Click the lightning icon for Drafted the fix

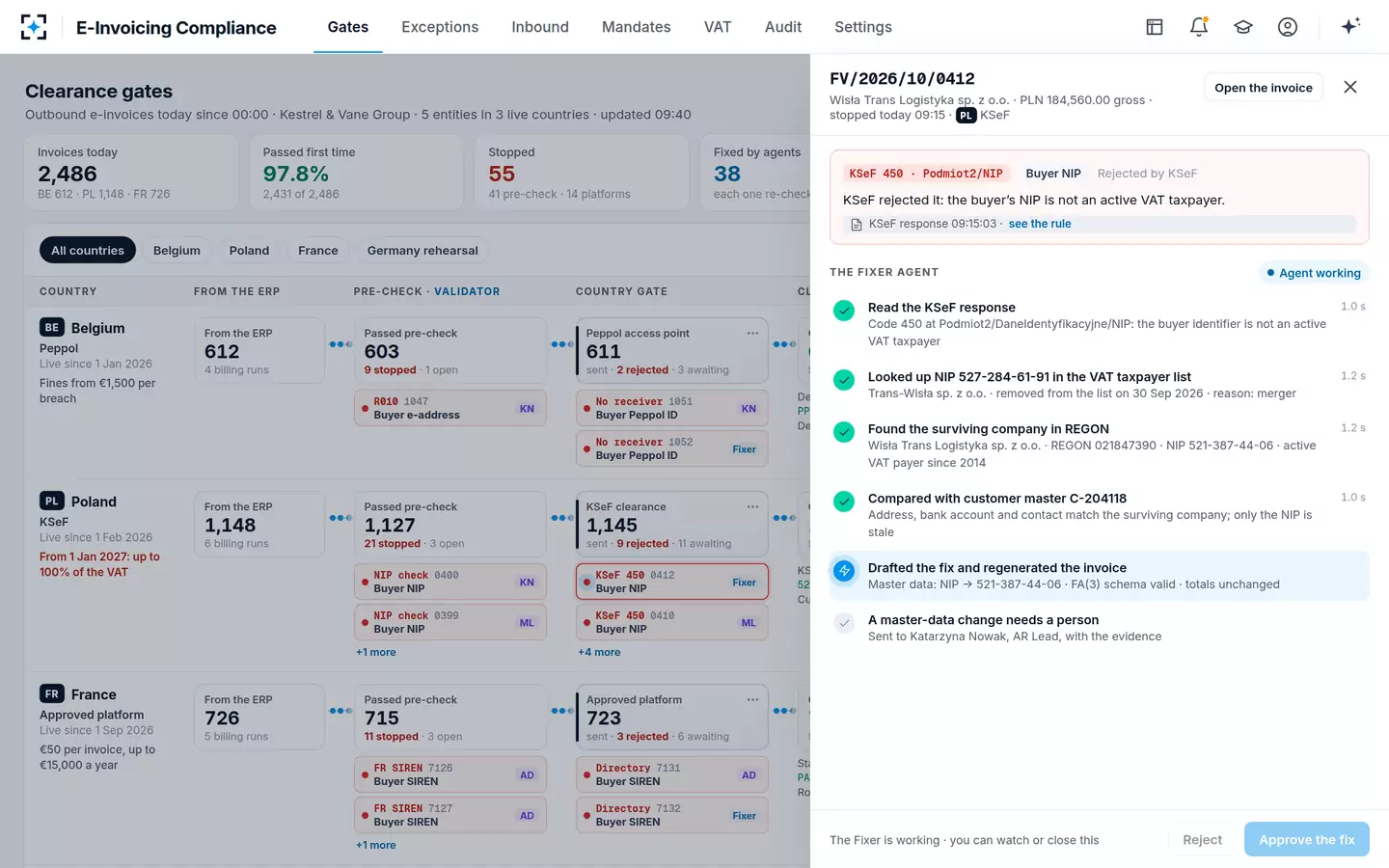coord(844,570)
